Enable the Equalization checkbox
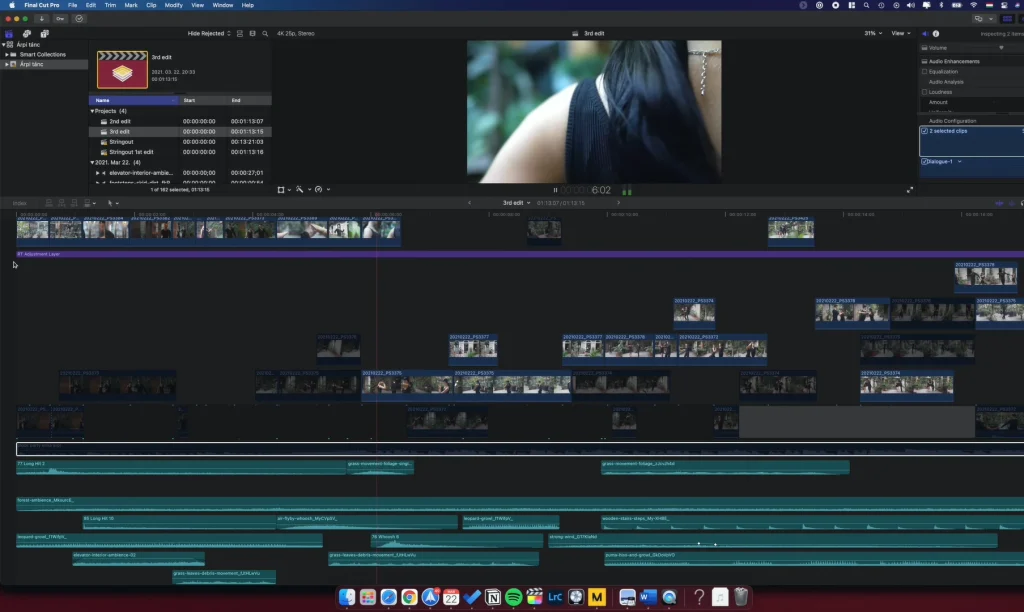Screen dimensions: 1024x612 pyautogui.click(x=925, y=72)
